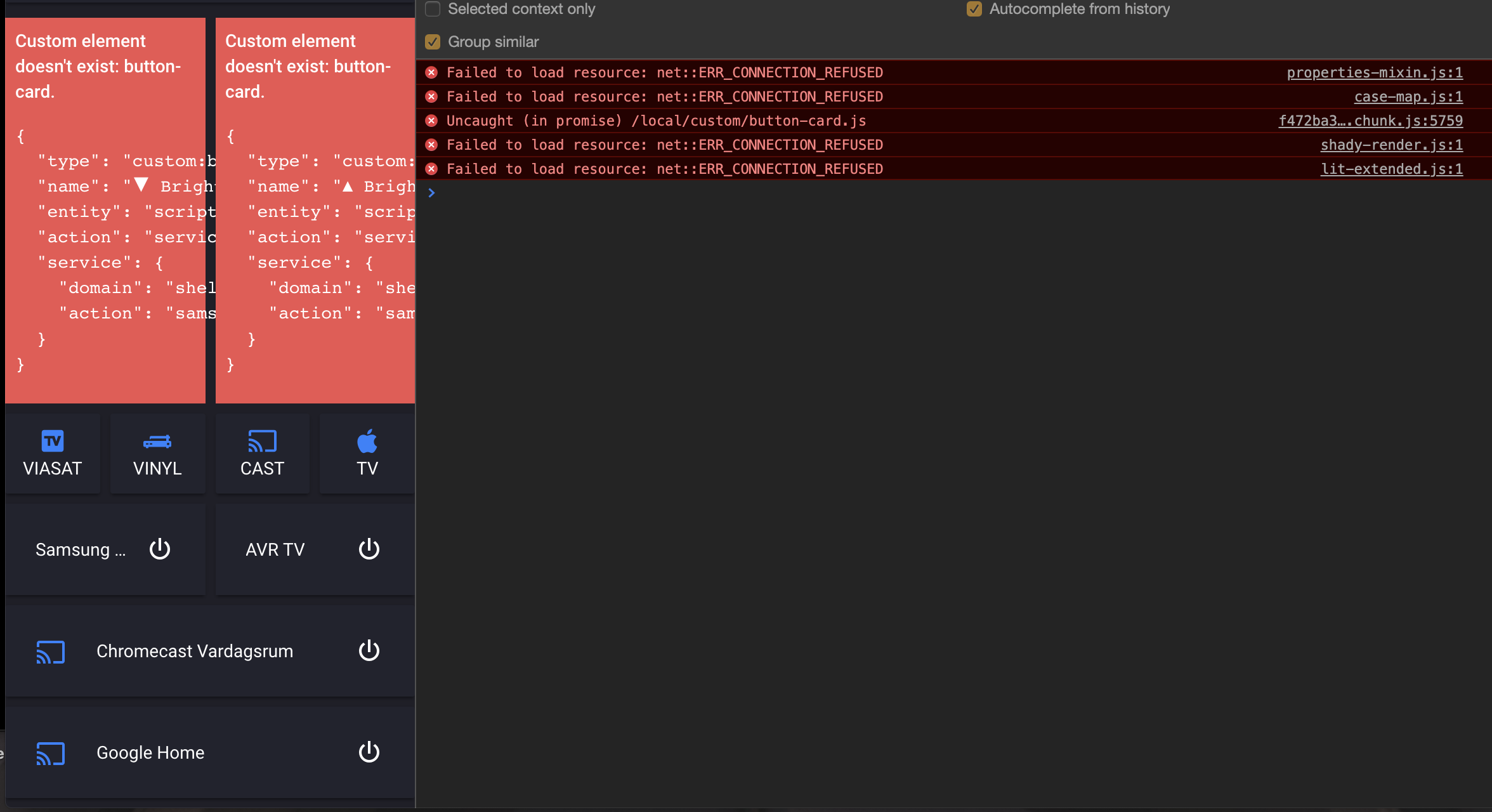The width and height of the screenshot is (1492, 812).
Task: Click right button-card error card with up arrow
Action: point(315,211)
